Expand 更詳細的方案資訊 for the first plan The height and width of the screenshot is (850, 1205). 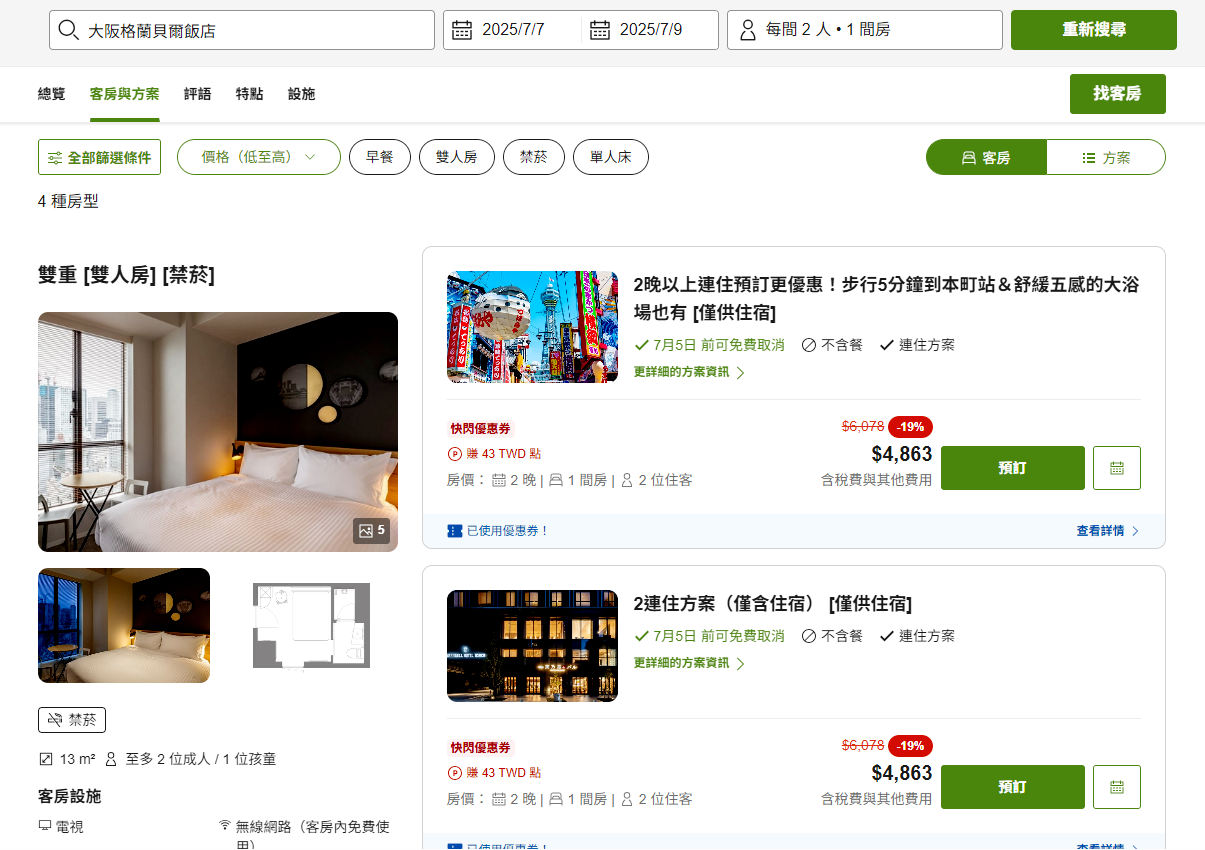pos(689,373)
